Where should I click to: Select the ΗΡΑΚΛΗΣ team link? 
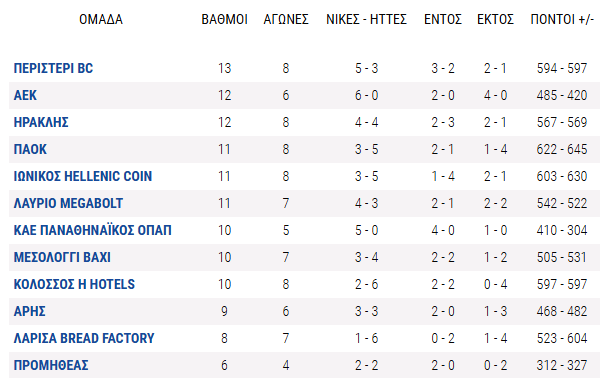[x=41, y=122]
